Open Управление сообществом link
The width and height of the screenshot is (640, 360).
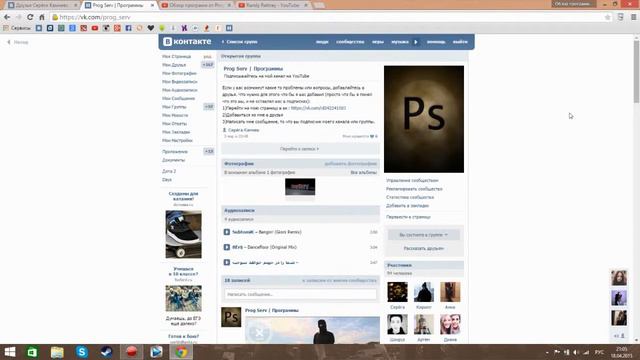pyautogui.click(x=412, y=180)
